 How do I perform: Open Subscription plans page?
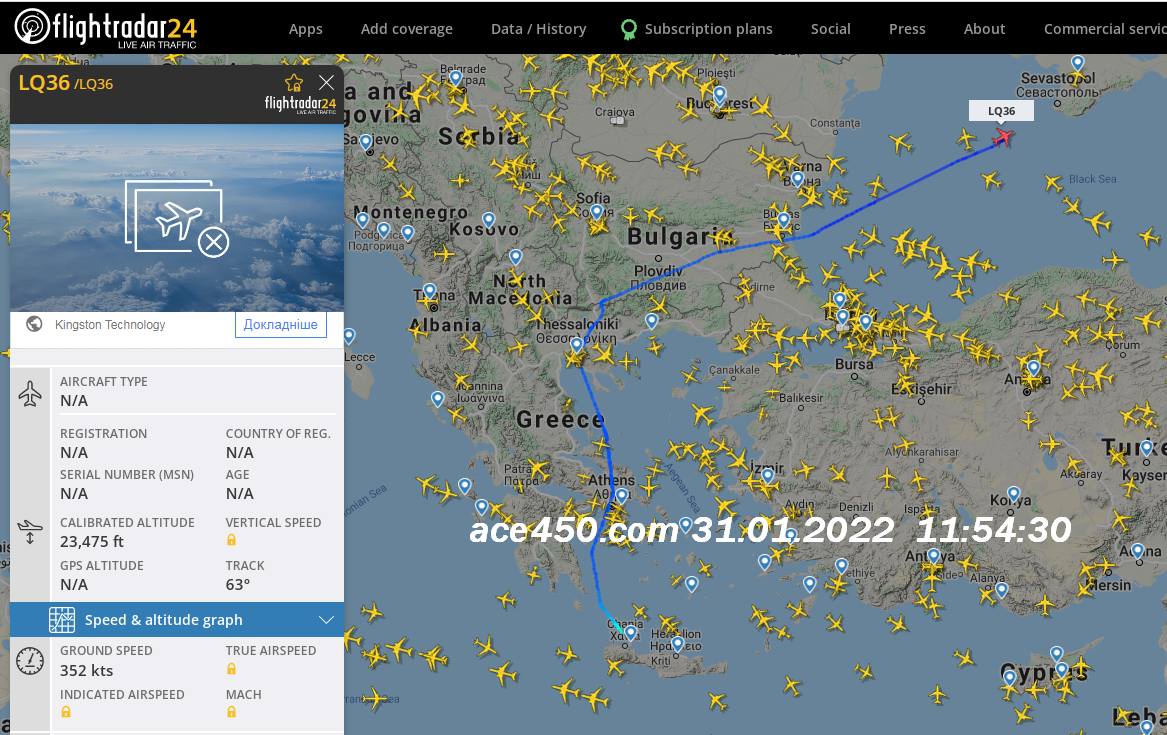point(708,29)
